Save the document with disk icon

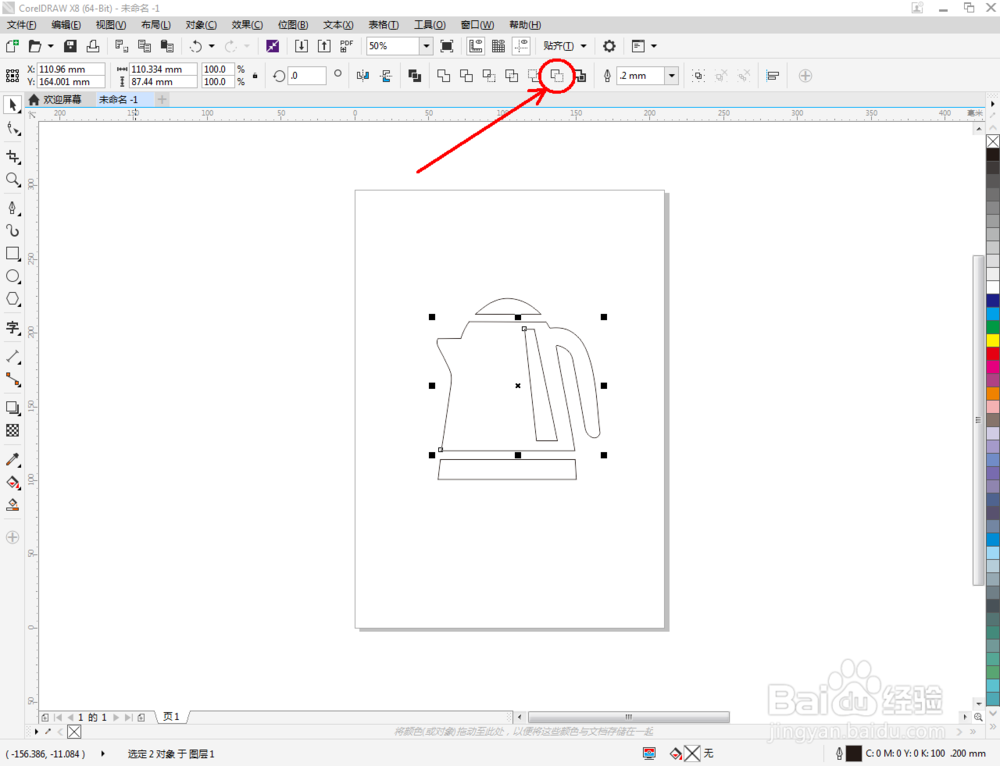coord(70,46)
